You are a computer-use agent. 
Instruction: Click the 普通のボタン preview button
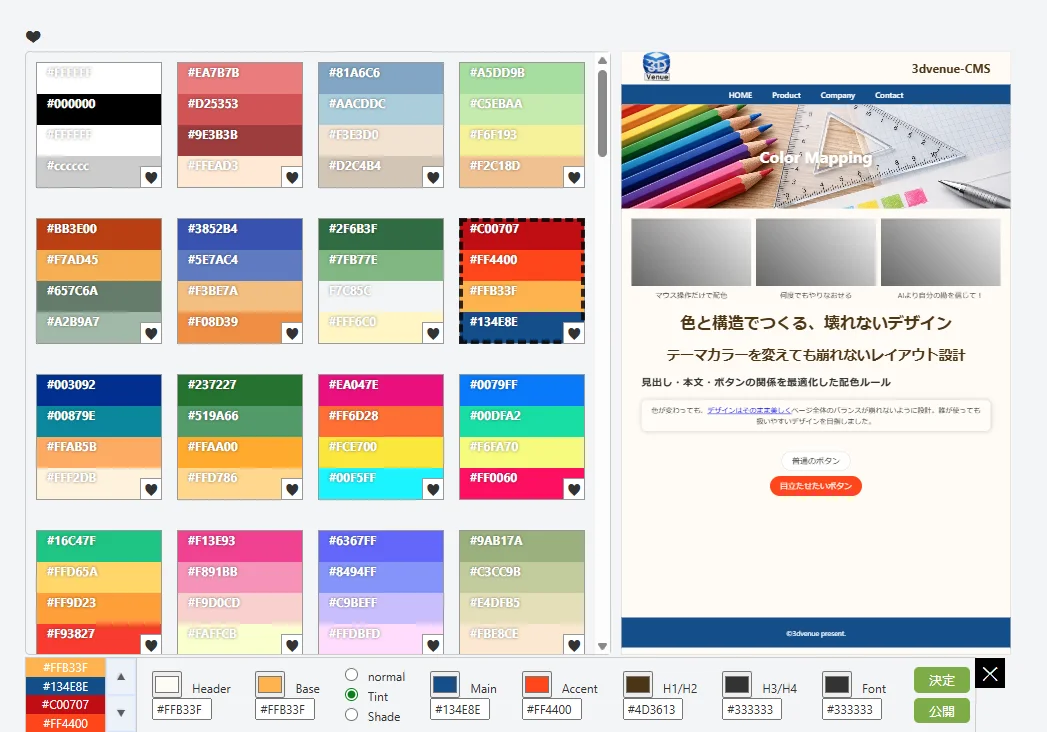tap(815, 461)
